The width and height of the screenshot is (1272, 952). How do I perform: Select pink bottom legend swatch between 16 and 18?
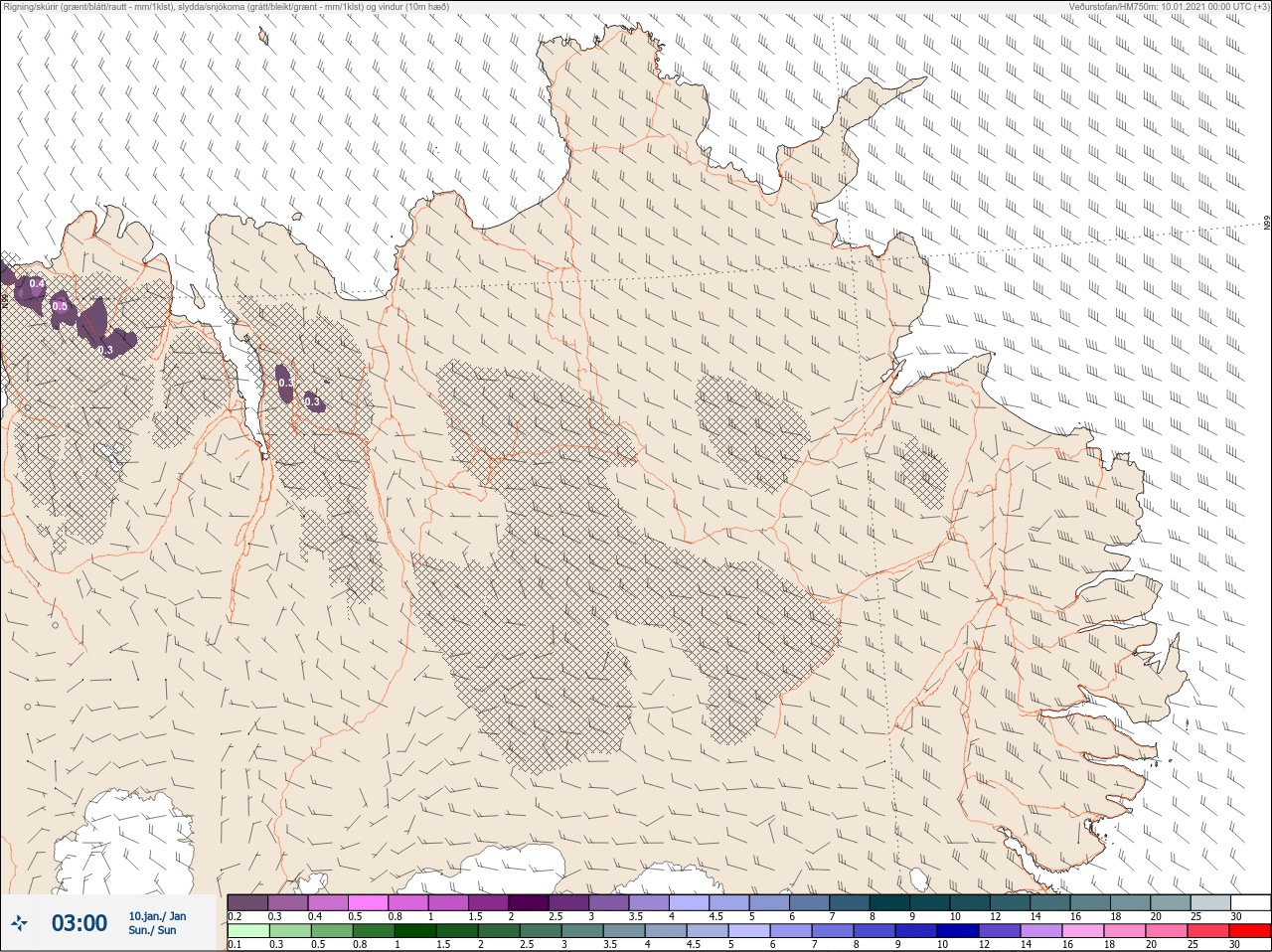(1083, 931)
